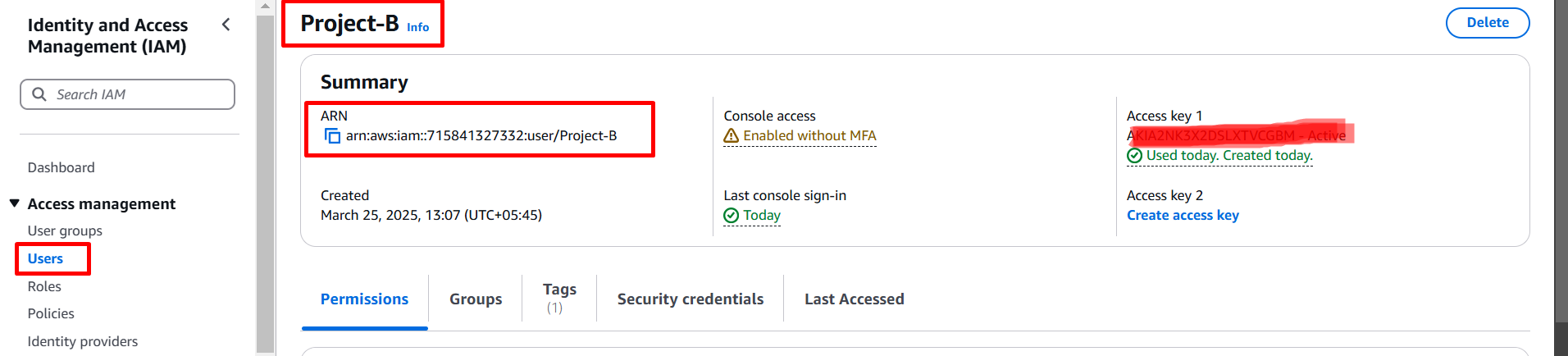The image size is (1568, 356).
Task: Open the Info link beside Project-B
Action: coord(417,27)
